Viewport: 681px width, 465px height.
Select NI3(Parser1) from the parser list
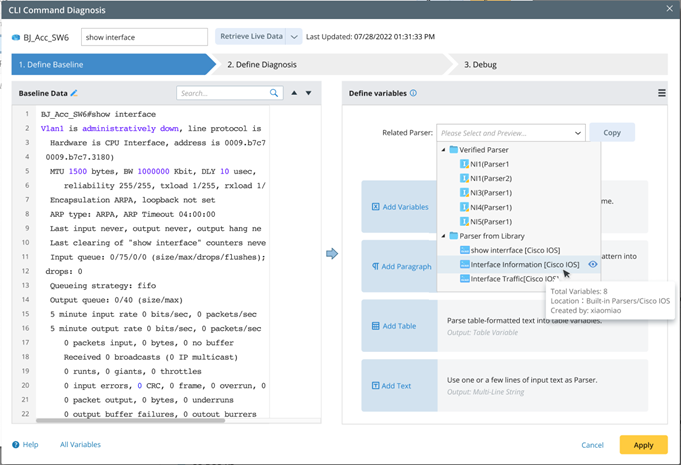click(x=490, y=193)
